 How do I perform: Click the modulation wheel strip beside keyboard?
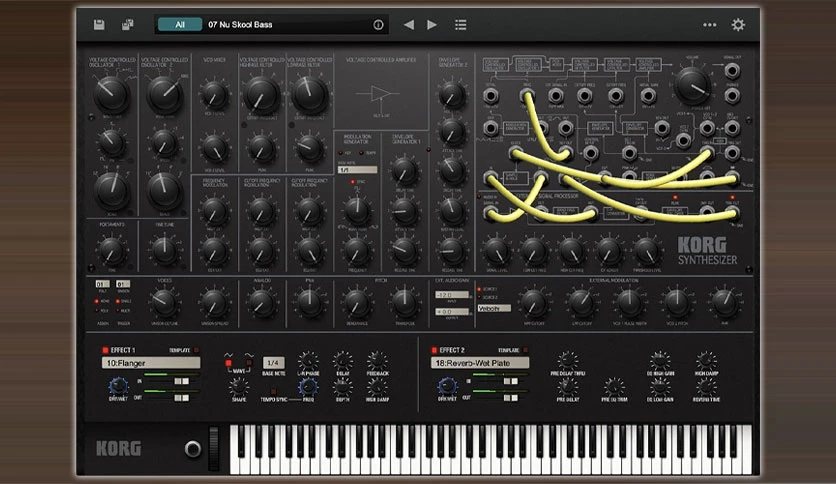coord(214,448)
